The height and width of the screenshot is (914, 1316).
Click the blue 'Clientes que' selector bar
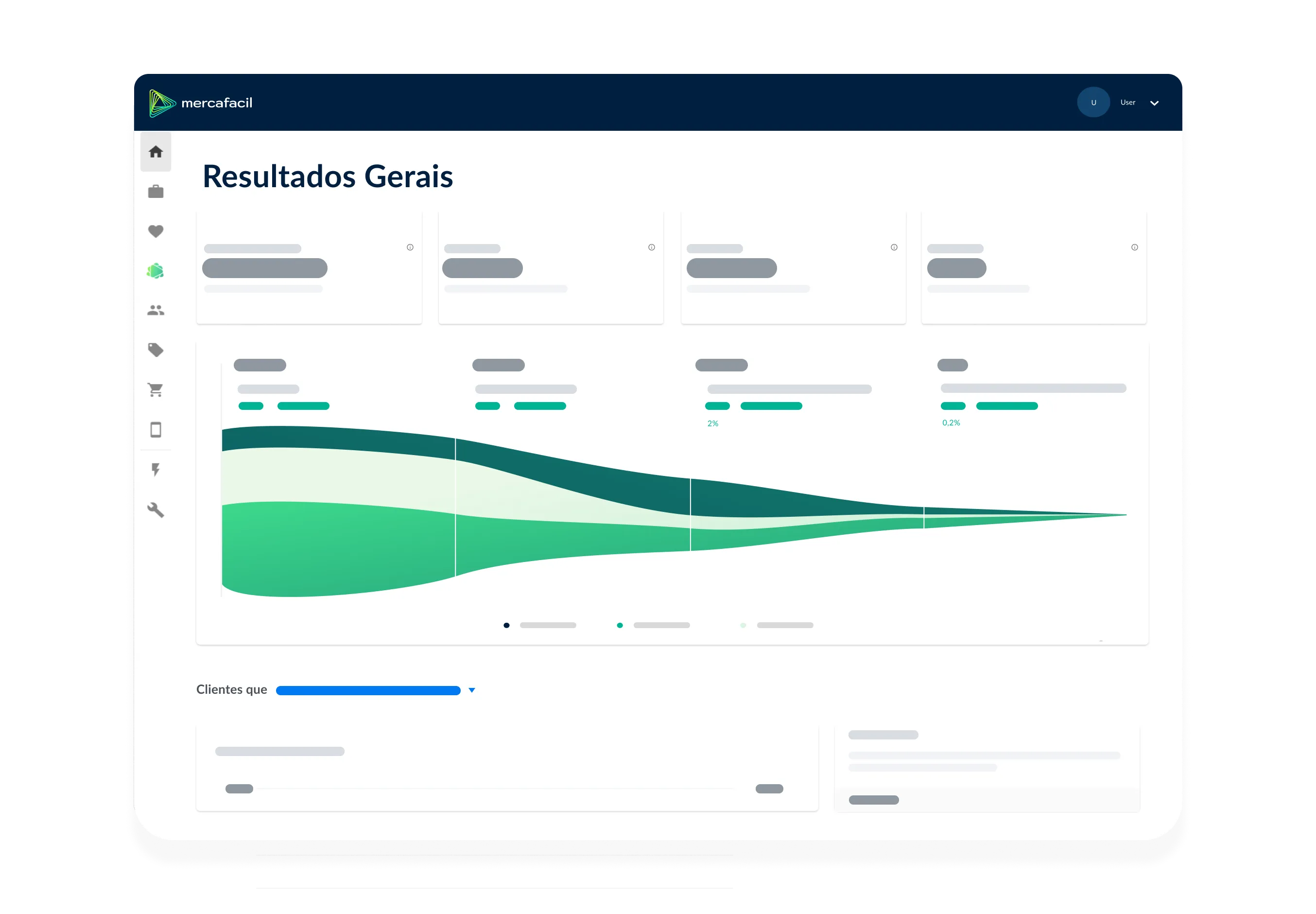coord(368,691)
